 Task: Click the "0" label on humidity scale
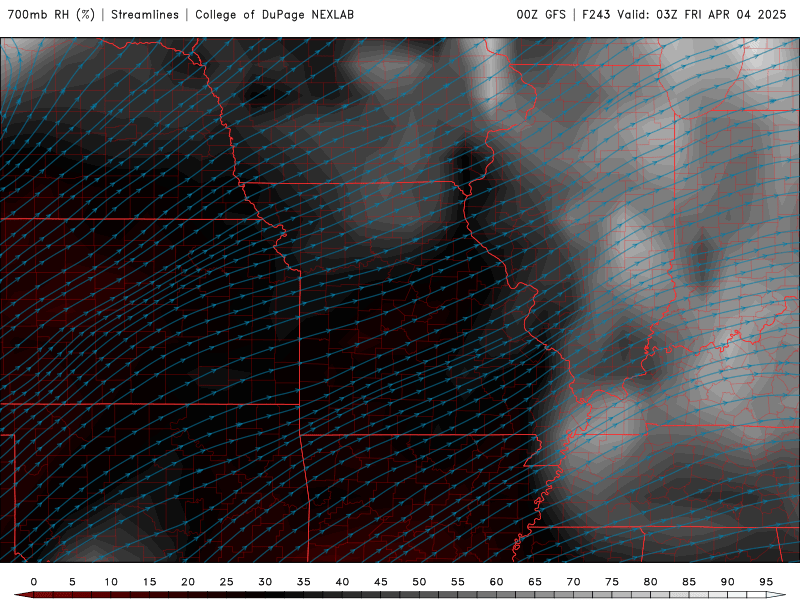click(x=34, y=582)
